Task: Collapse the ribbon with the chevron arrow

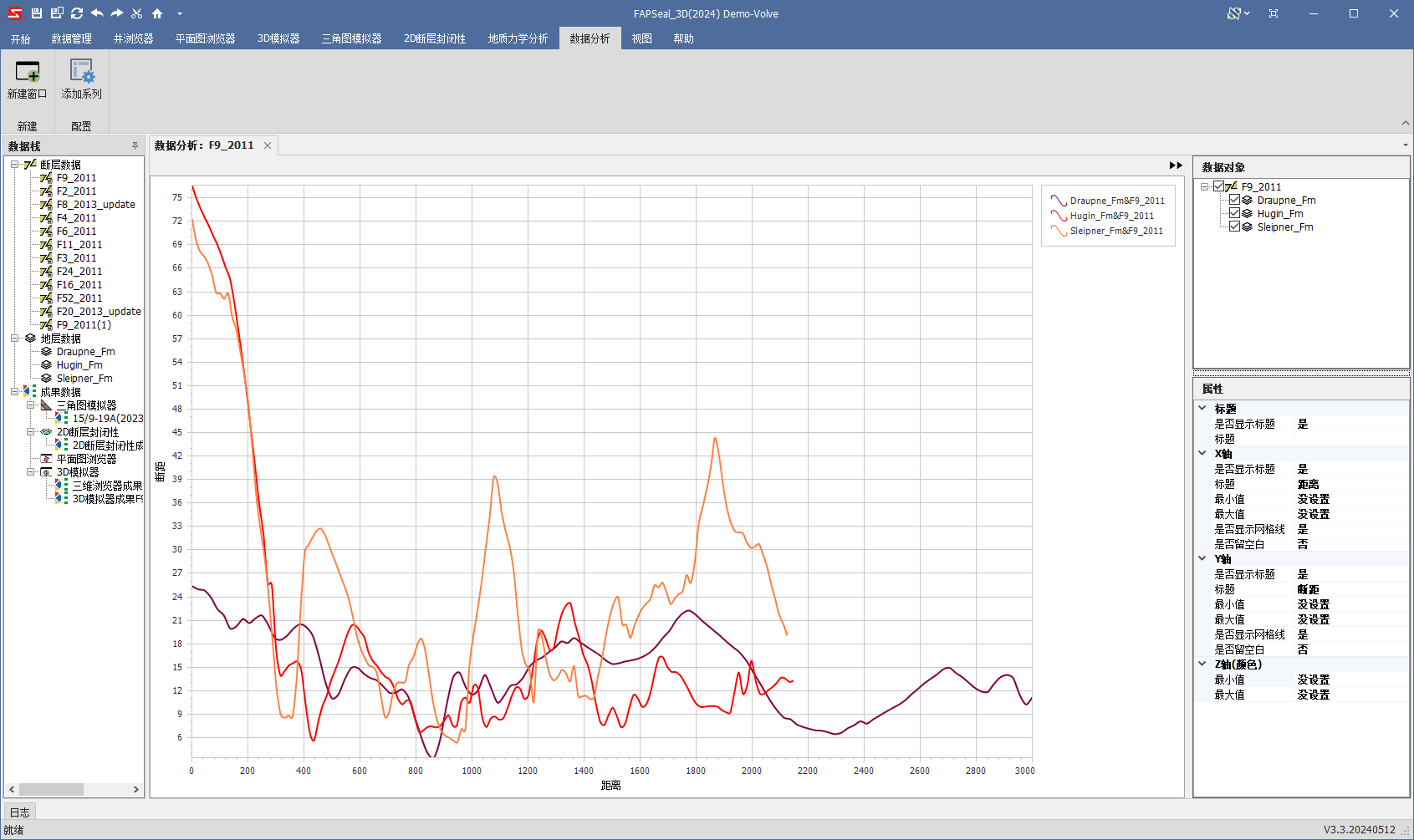Action: click(x=1405, y=124)
